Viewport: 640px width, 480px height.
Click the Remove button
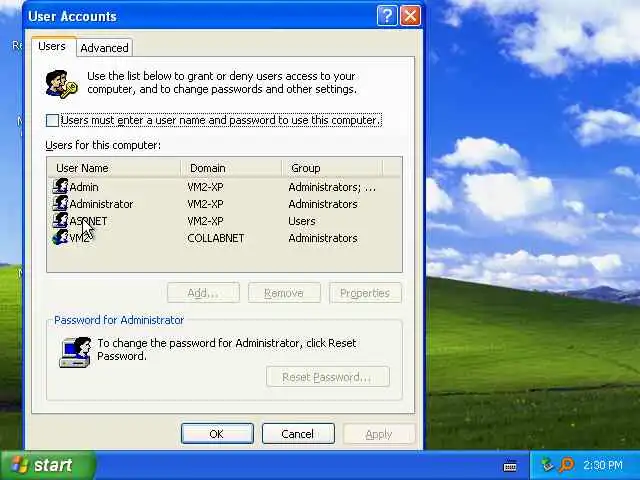[x=284, y=293]
